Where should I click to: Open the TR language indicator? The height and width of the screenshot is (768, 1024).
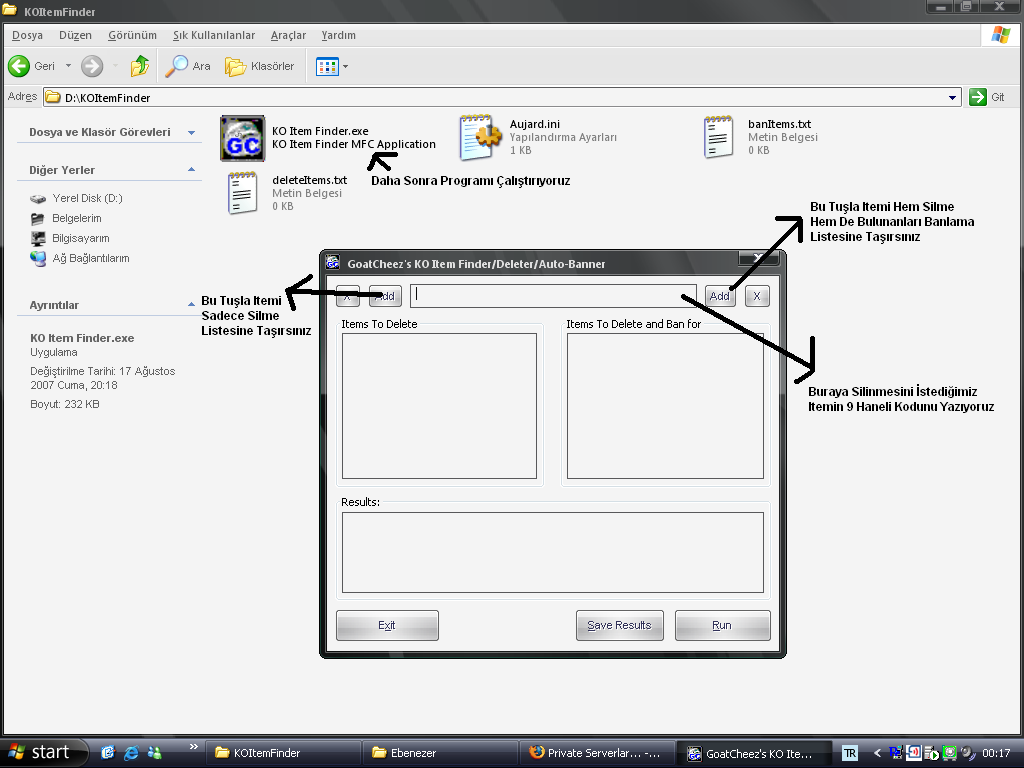849,753
